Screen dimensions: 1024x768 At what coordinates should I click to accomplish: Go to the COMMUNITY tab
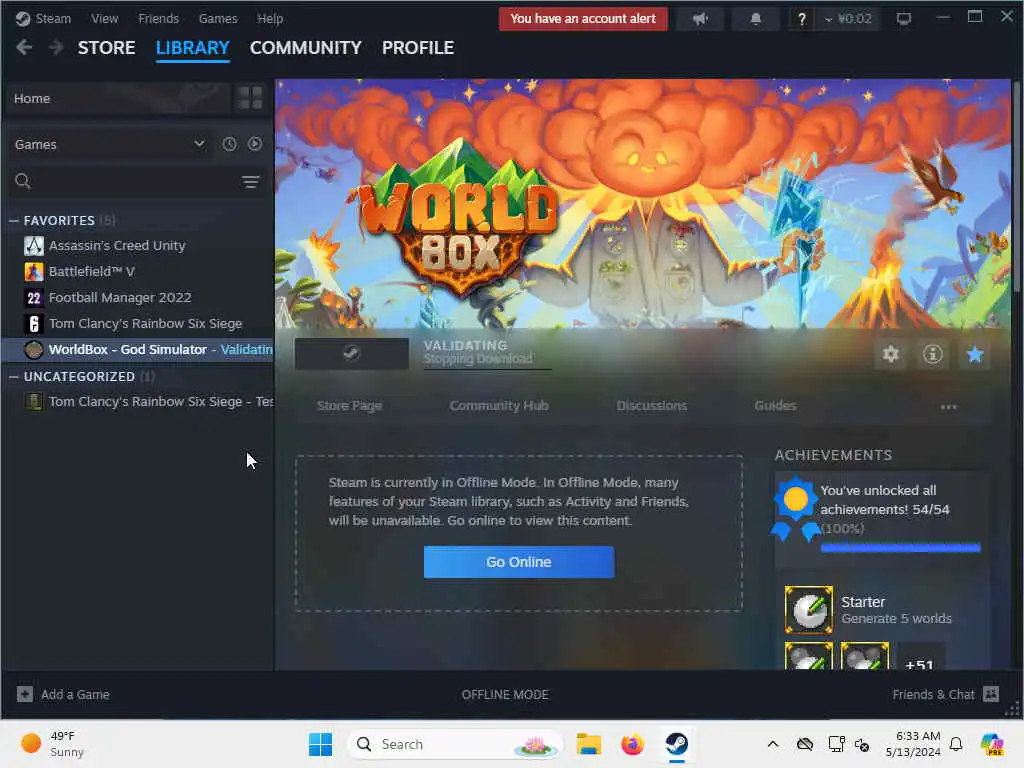pyautogui.click(x=306, y=48)
